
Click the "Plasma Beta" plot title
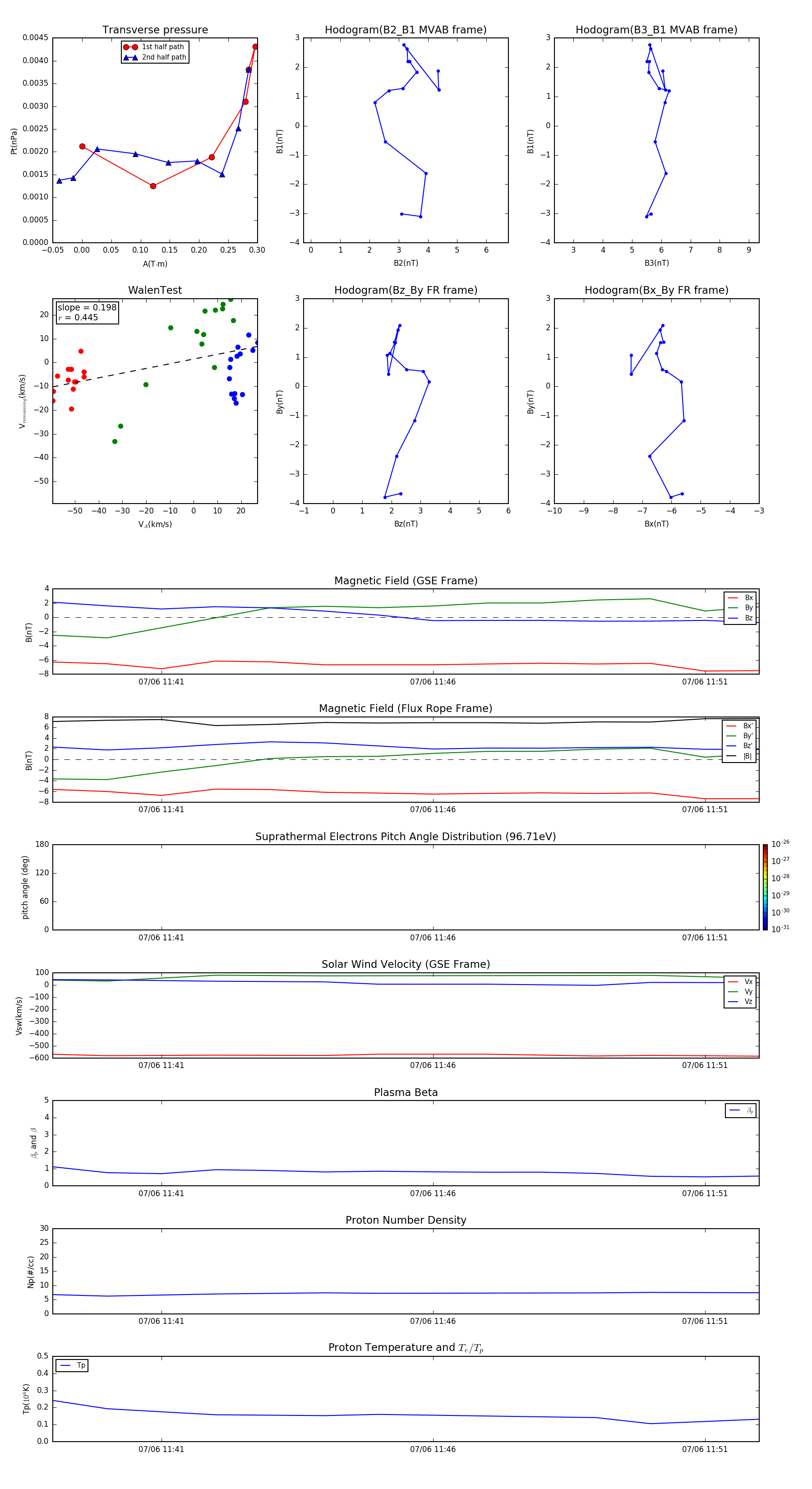coord(406,1093)
